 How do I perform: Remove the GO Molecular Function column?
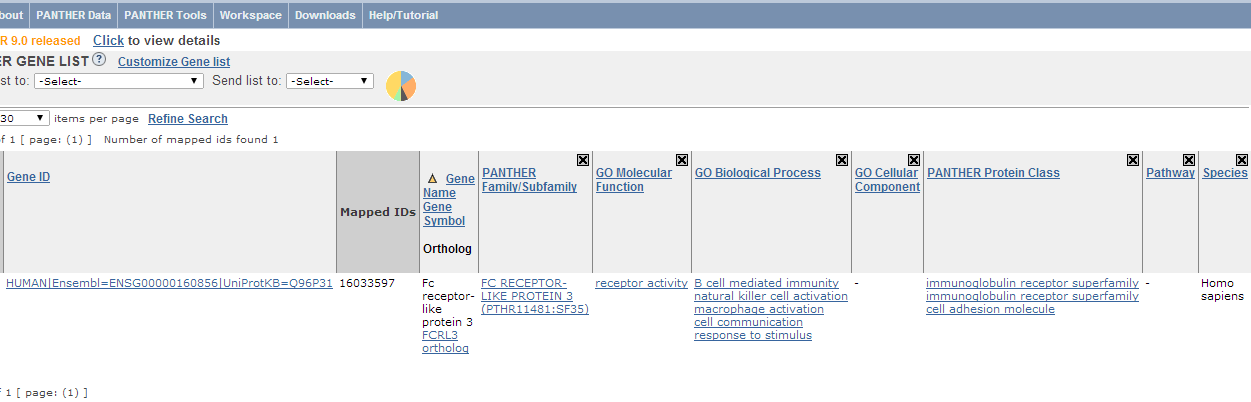click(682, 160)
